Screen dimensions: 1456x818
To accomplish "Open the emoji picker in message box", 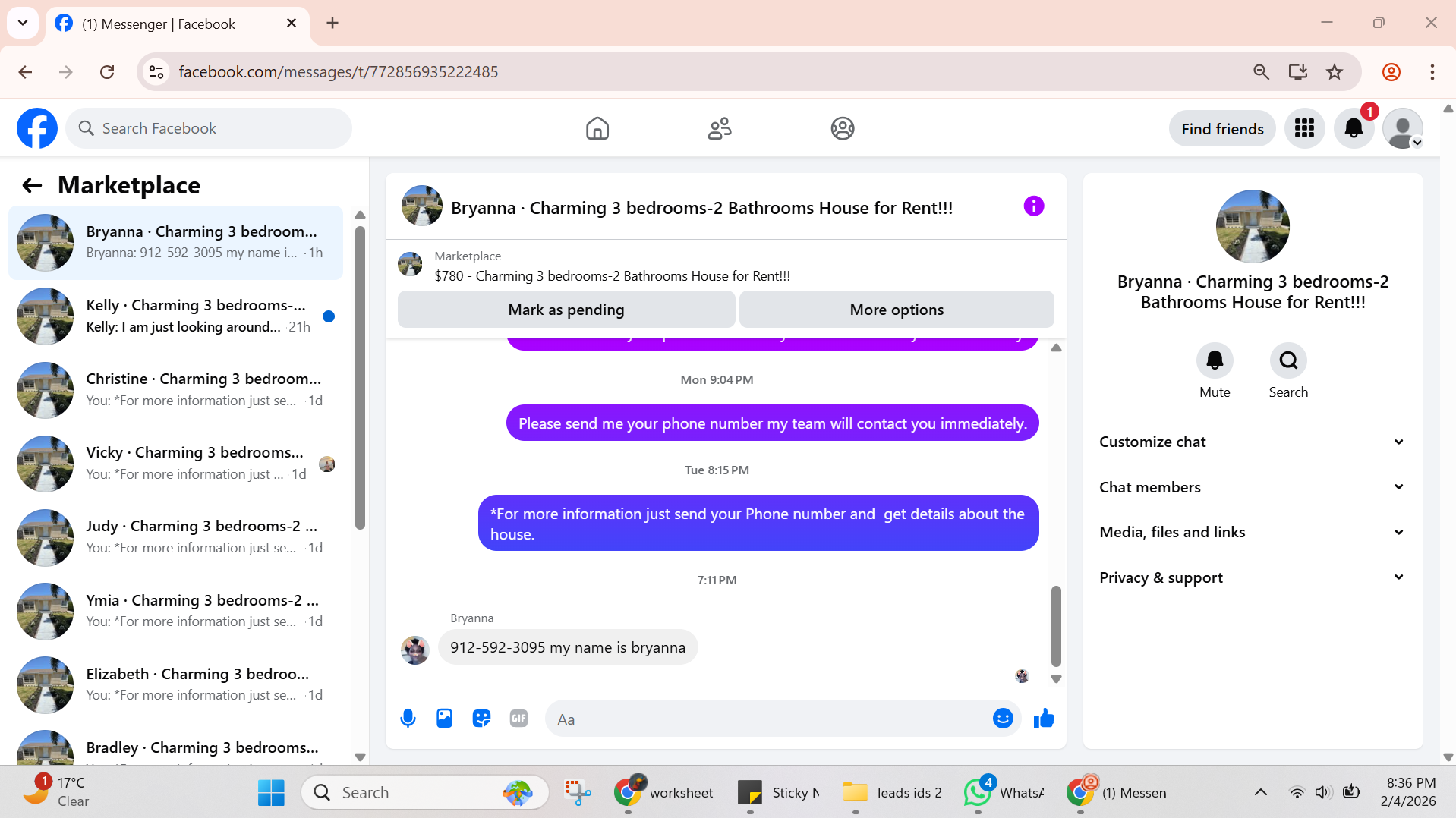I will (x=1003, y=718).
